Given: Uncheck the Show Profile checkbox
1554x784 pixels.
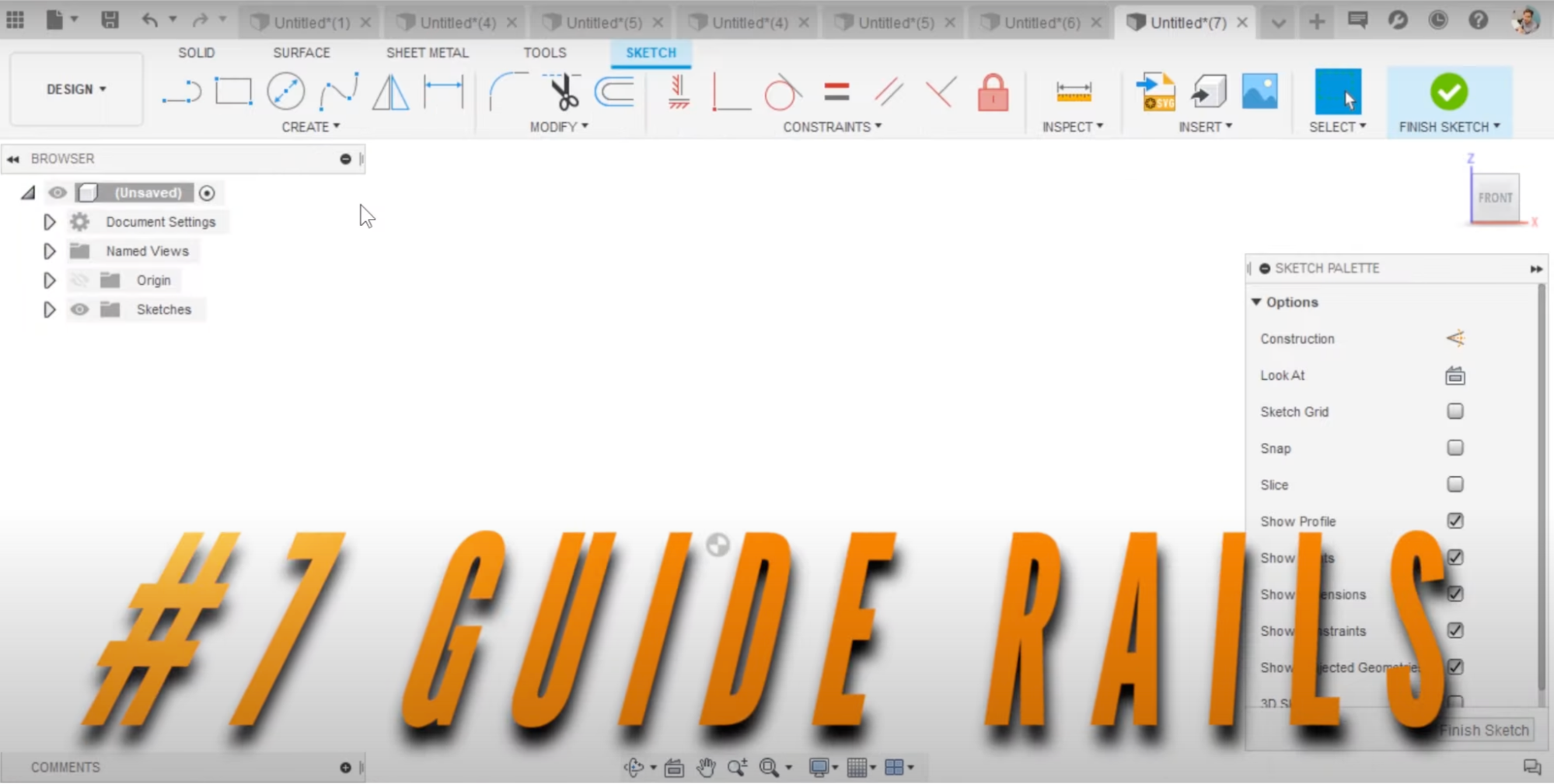Looking at the screenshot, I should [1455, 521].
